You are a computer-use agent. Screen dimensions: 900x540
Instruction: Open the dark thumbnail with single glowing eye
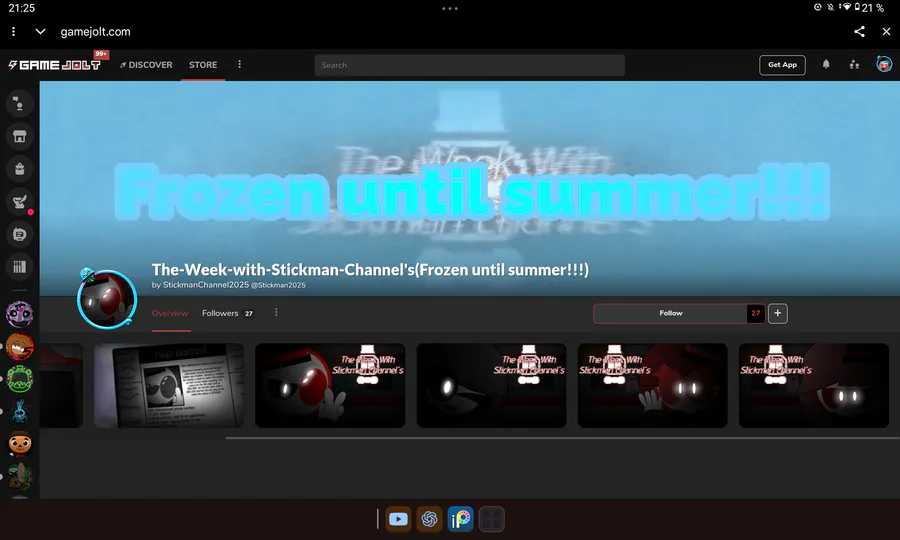tap(491, 386)
